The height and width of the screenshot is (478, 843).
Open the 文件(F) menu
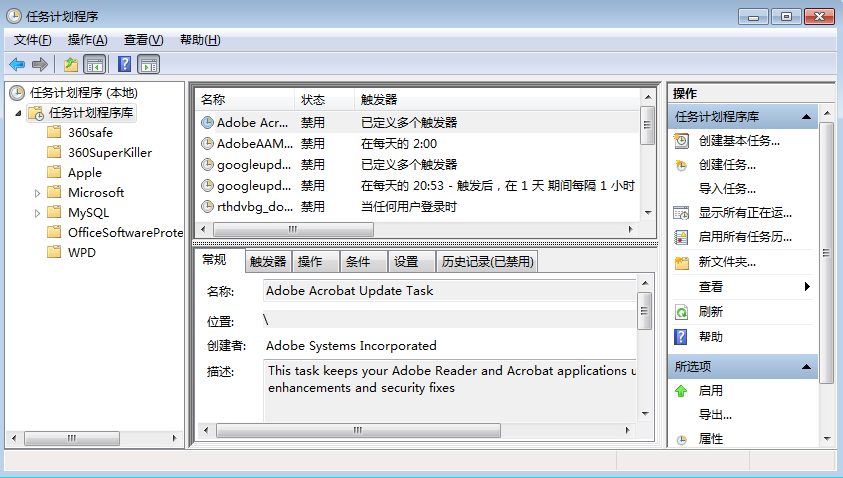(x=33, y=40)
